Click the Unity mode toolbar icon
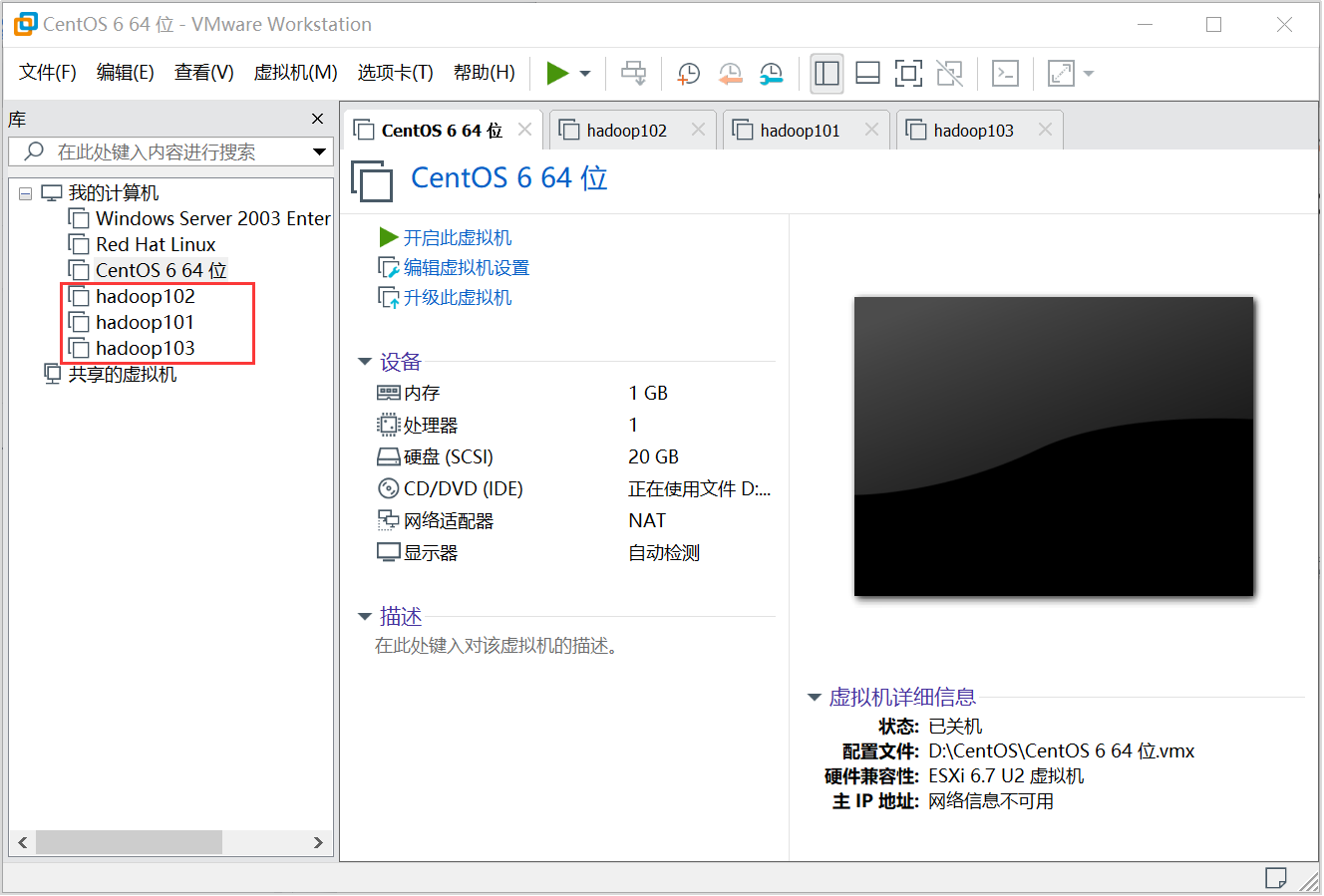This screenshot has width=1324, height=896. 949,73
